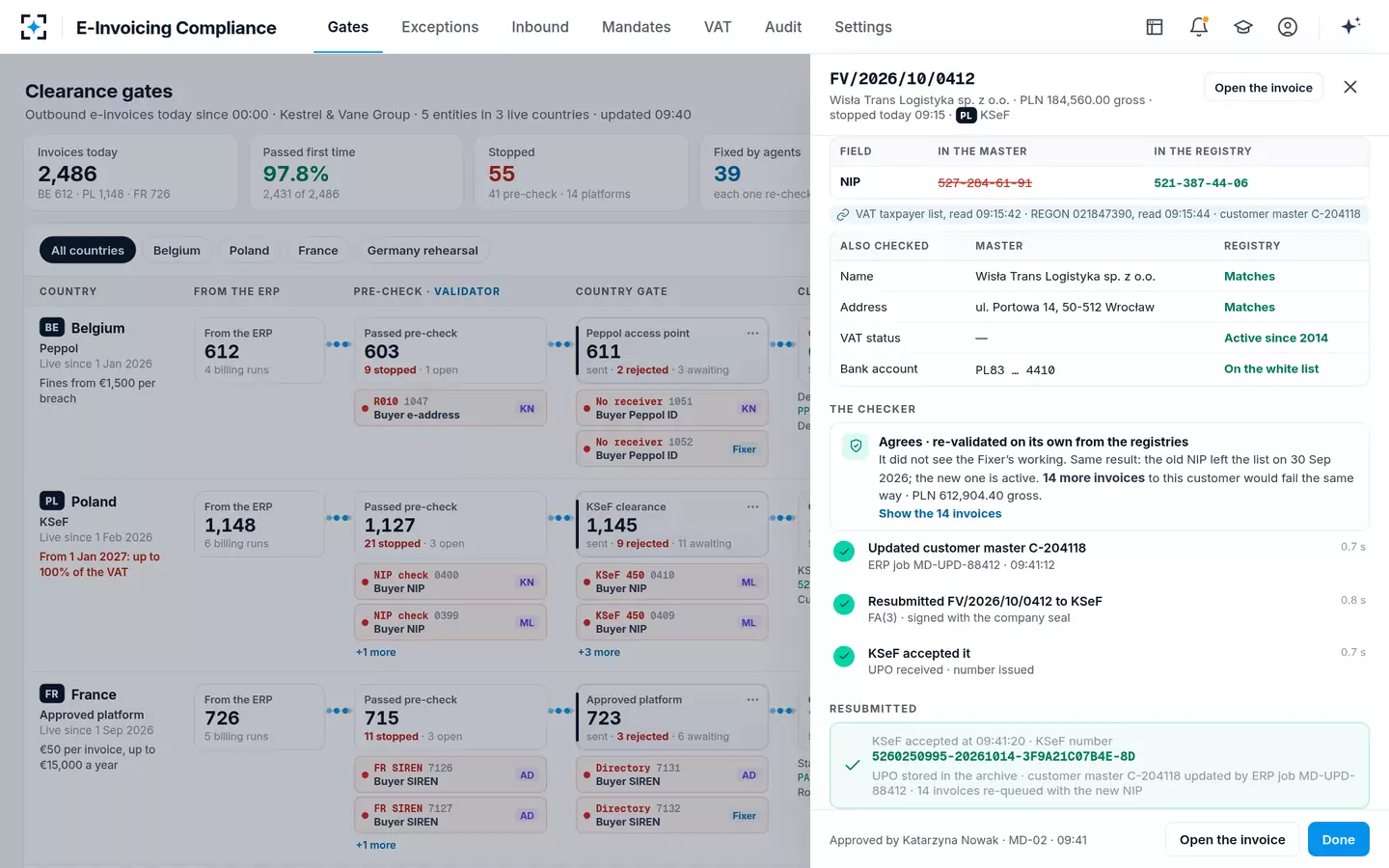Click the checkmark in the Resubmitted confirmation box
1389x868 pixels.
click(853, 766)
